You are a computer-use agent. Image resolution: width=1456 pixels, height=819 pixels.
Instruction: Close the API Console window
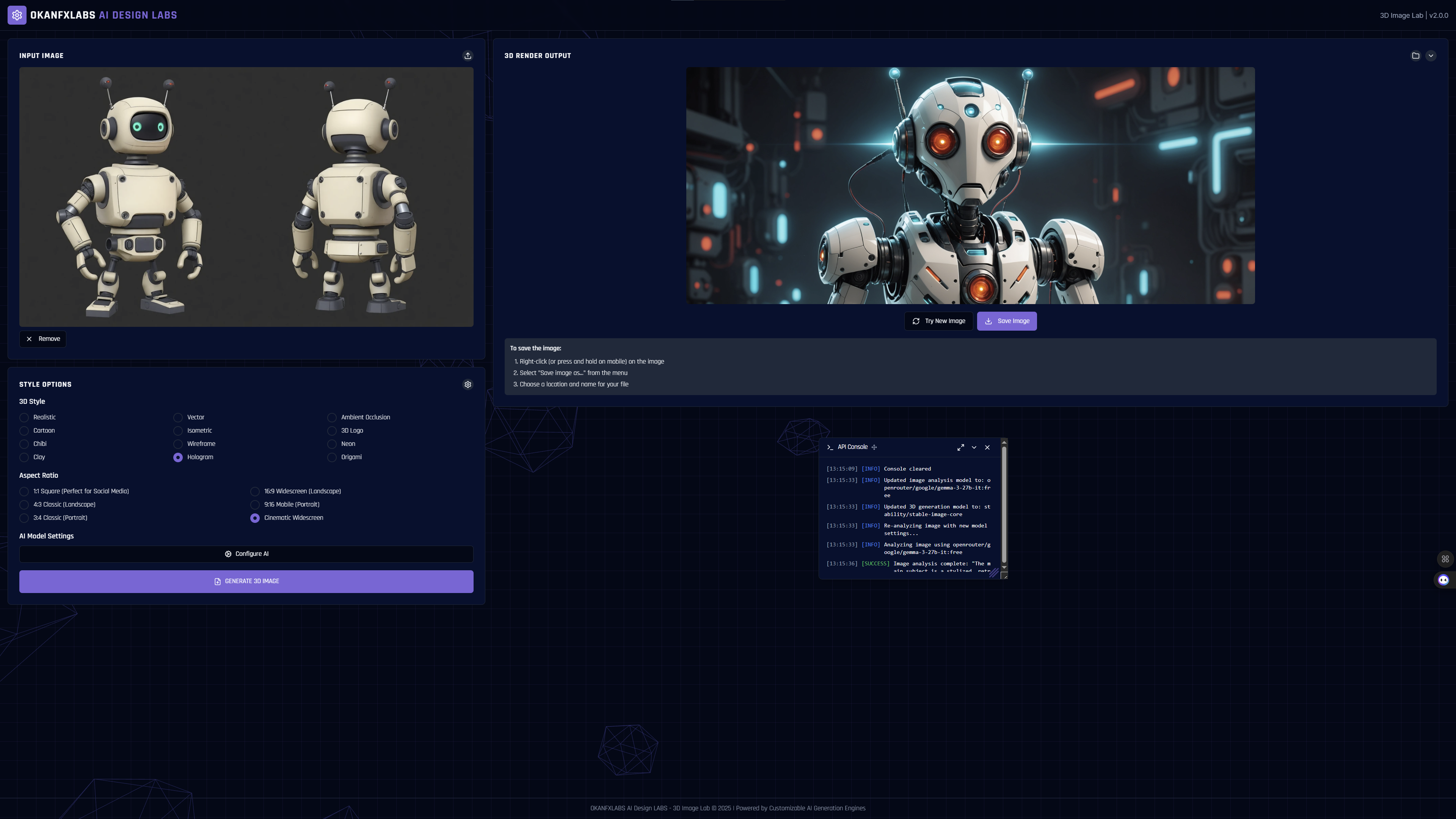[987, 447]
